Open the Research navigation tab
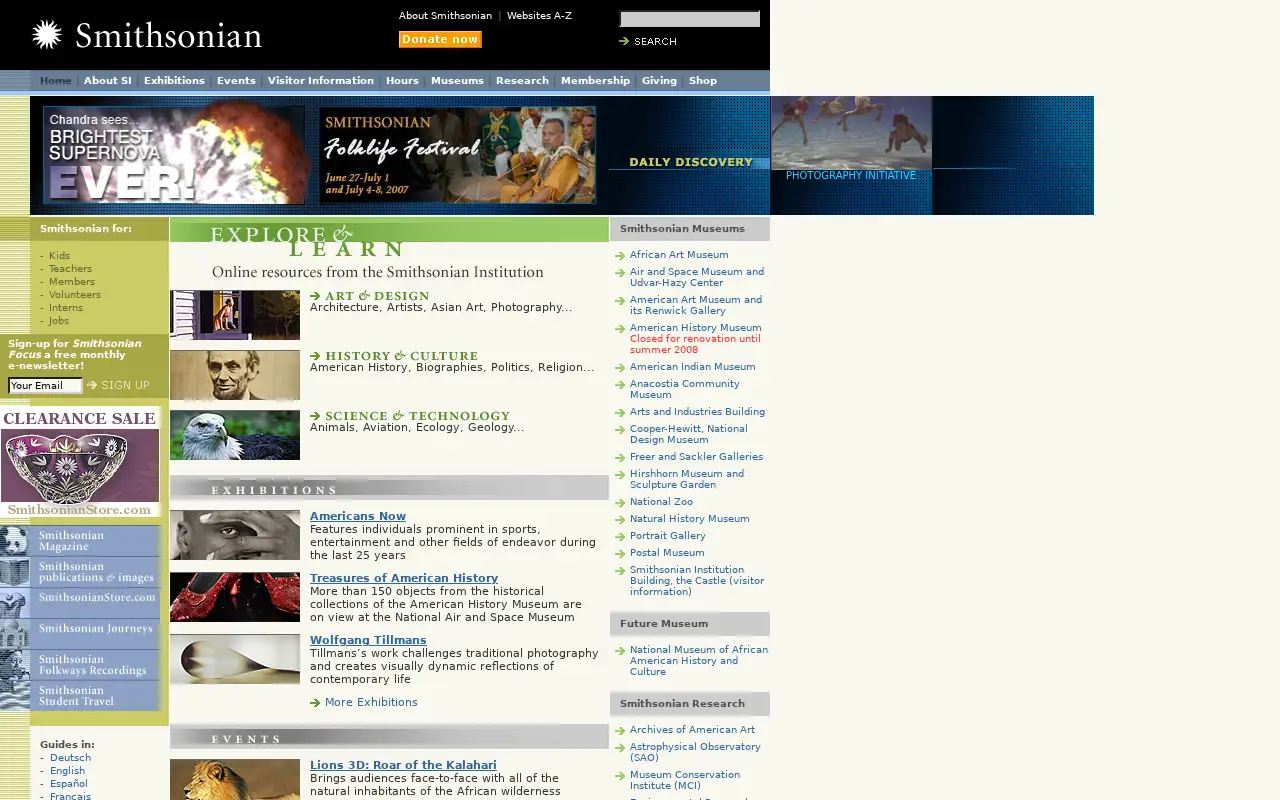Screen dimensions: 1280x800 [x=522, y=81]
